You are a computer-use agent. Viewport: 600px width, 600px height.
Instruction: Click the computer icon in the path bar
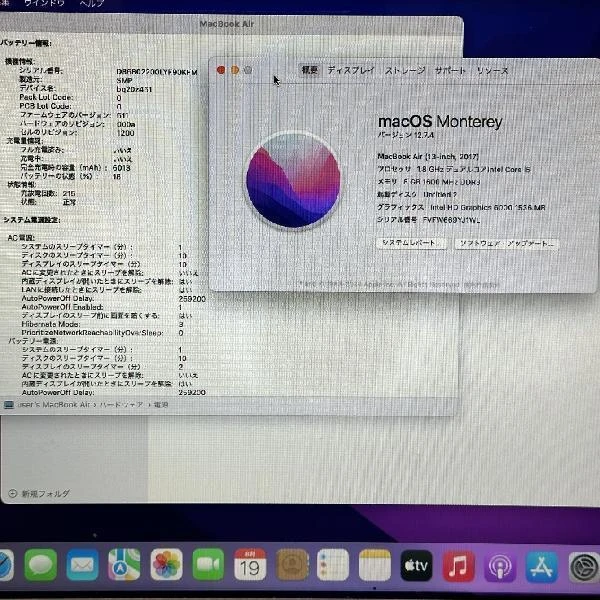tap(8, 404)
